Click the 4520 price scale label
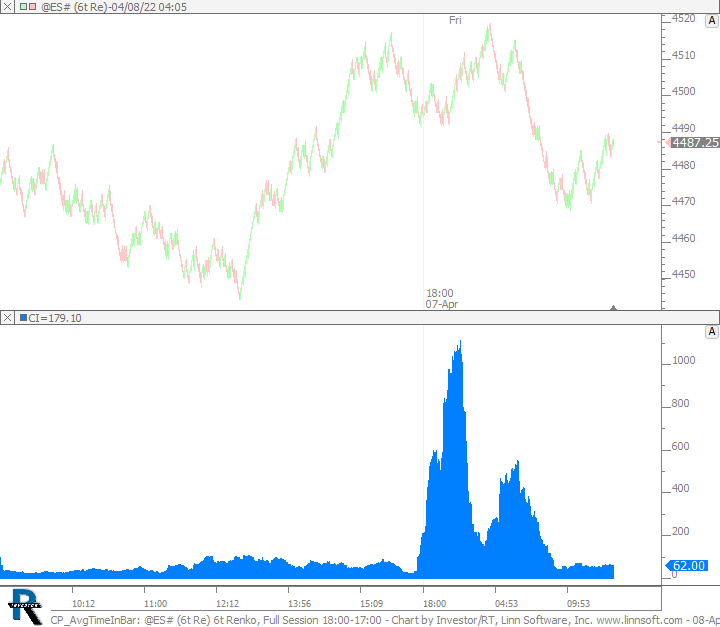The width and height of the screenshot is (720, 627). tap(683, 18)
